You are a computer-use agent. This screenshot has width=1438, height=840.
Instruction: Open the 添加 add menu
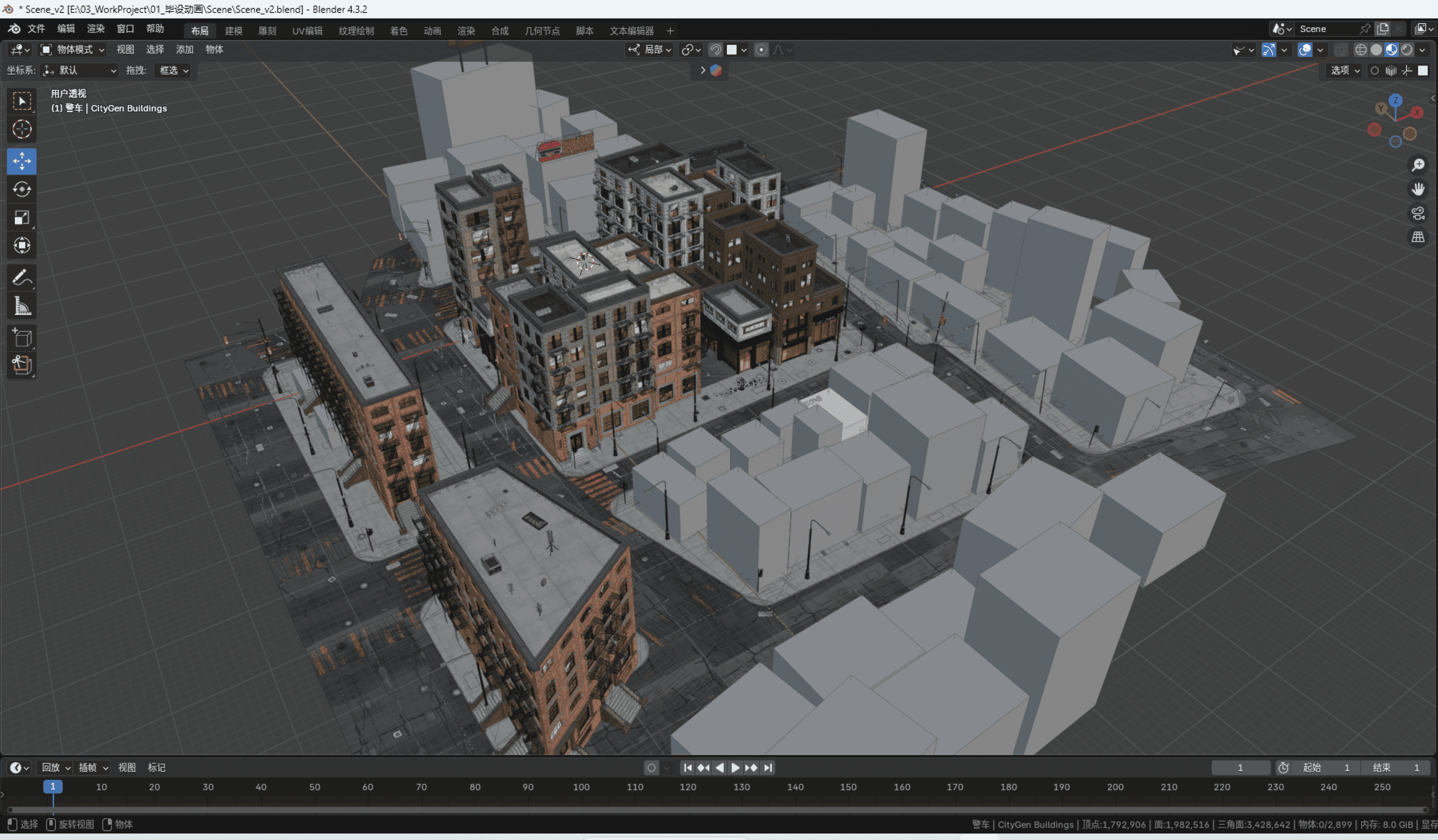[x=184, y=50]
